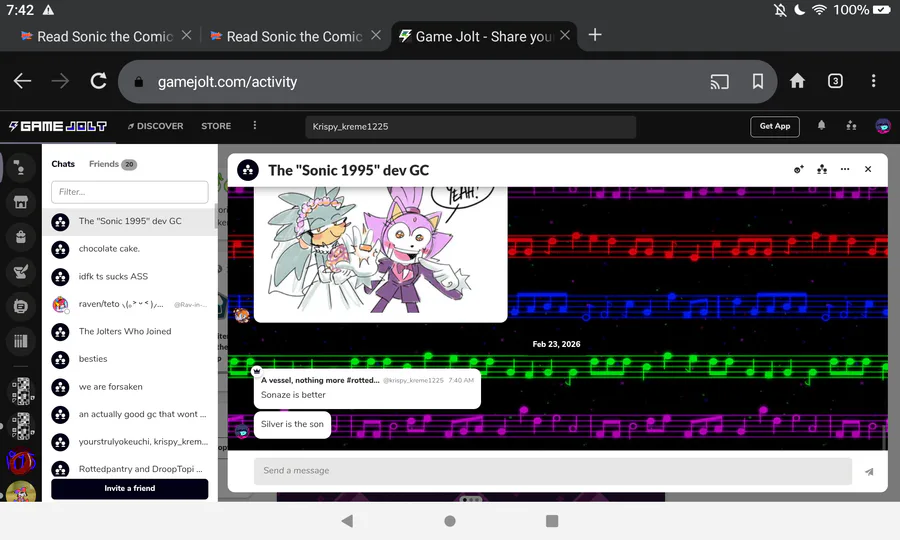The image size is (900, 540).
Task: Open the backpack icon in left rail
Action: pos(21,237)
